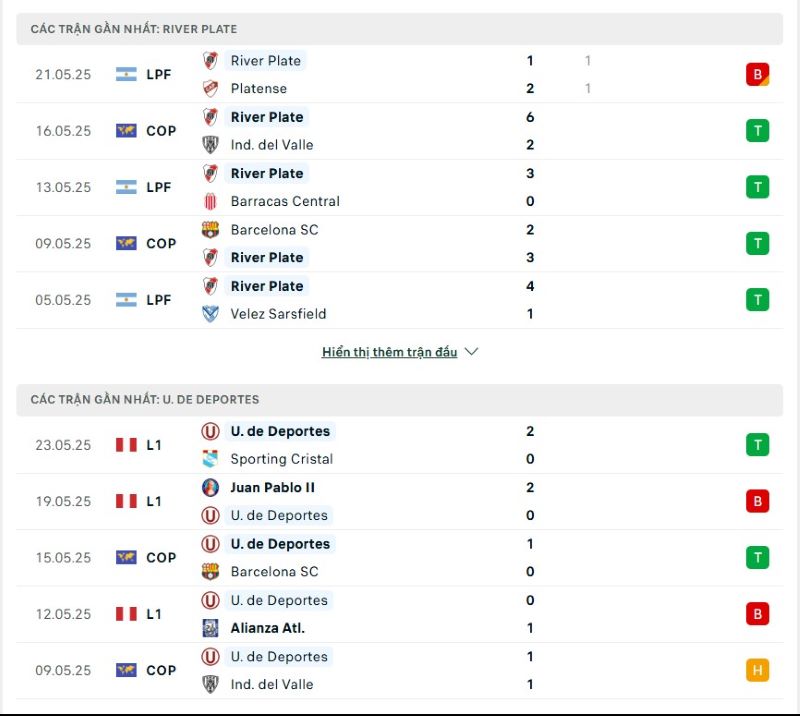Screen dimensions: 800x716
Task: Click the Argentina flag beside LPF
Action: pyautogui.click(x=125, y=74)
